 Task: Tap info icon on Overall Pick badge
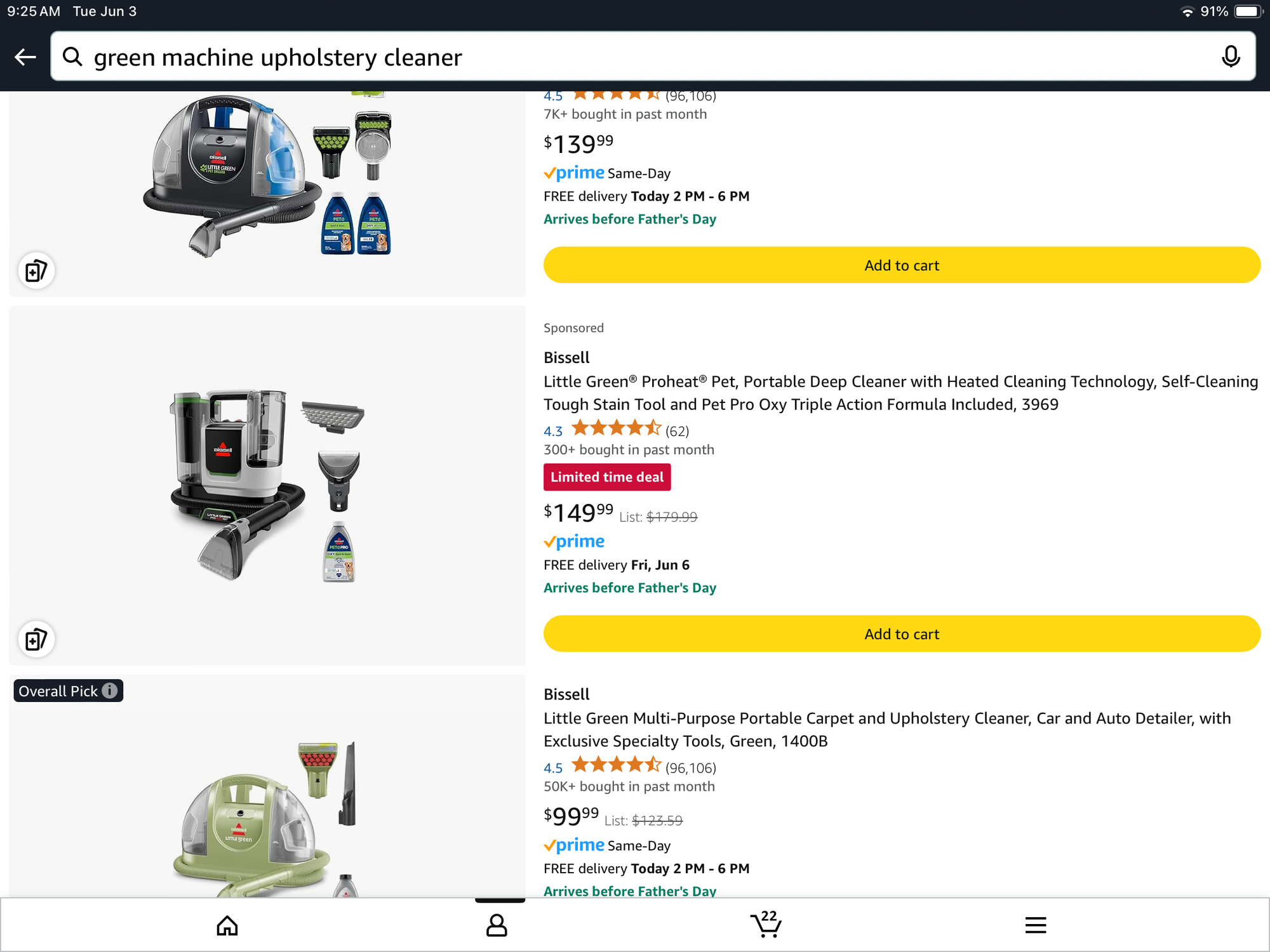click(110, 691)
